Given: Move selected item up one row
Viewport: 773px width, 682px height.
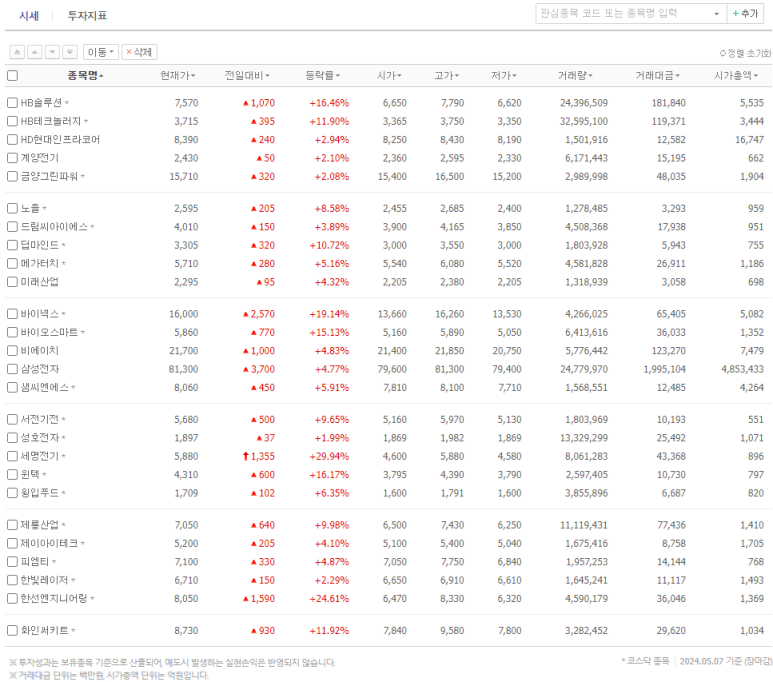Looking at the screenshot, I should [35, 52].
